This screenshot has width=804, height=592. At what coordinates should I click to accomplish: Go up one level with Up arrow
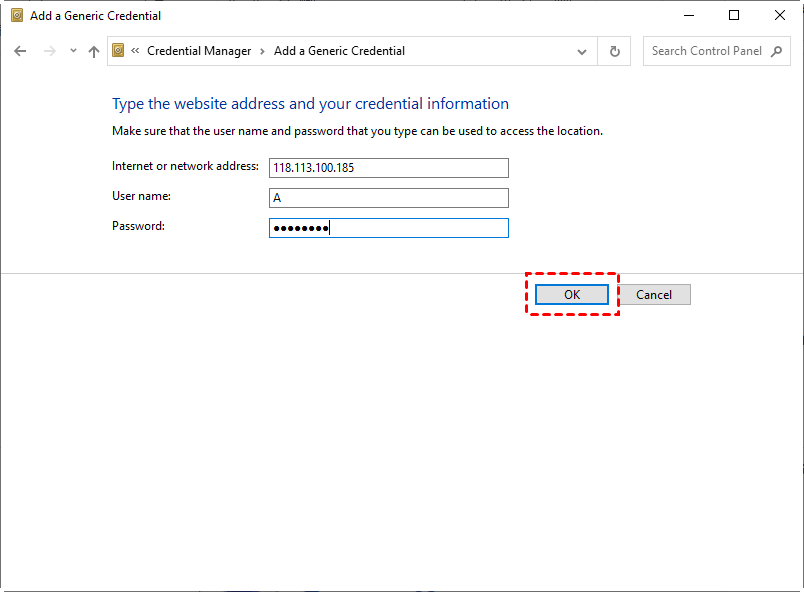(x=94, y=51)
